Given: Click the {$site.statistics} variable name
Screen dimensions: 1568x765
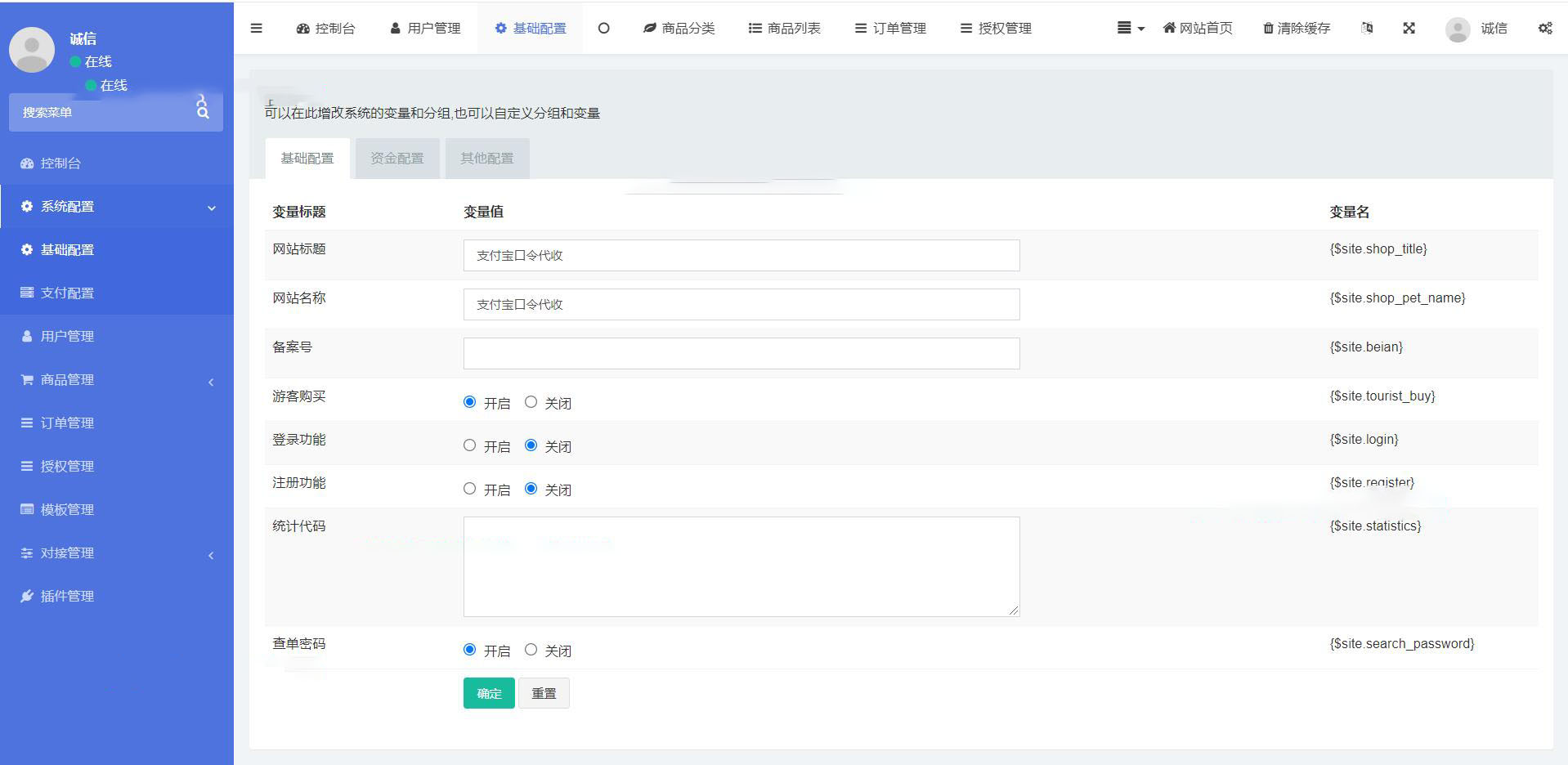Looking at the screenshot, I should point(1375,526).
